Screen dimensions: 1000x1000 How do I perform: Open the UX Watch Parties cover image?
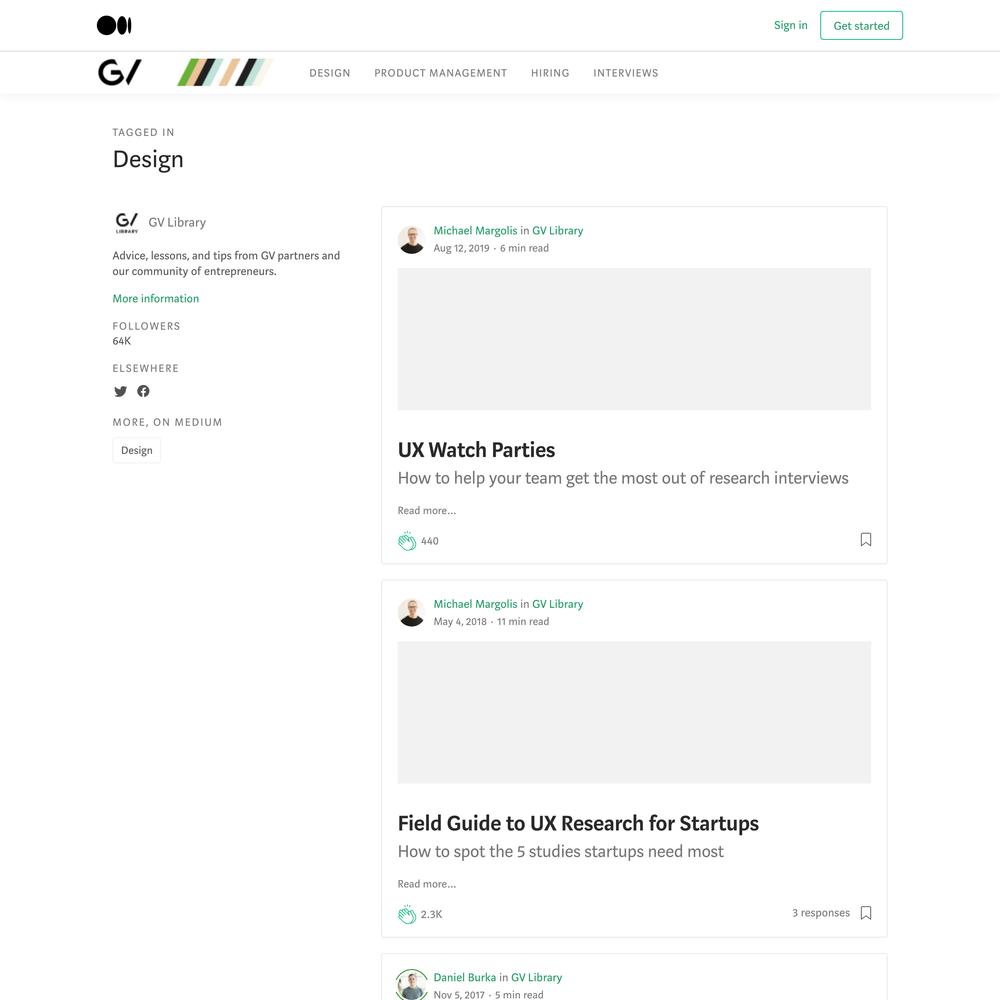(634, 339)
